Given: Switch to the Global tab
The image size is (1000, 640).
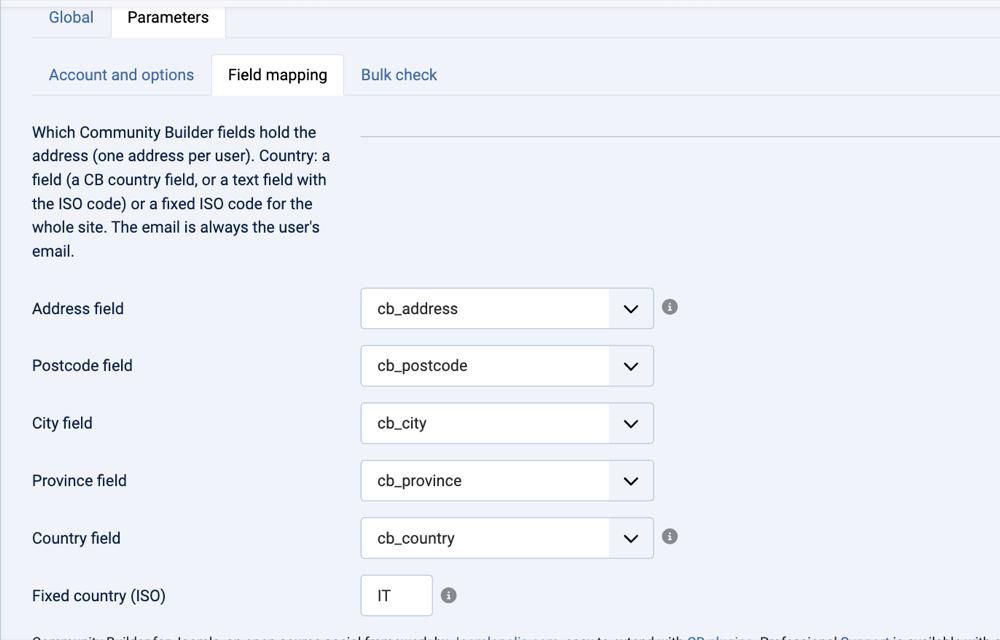Looking at the screenshot, I should pyautogui.click(x=71, y=17).
